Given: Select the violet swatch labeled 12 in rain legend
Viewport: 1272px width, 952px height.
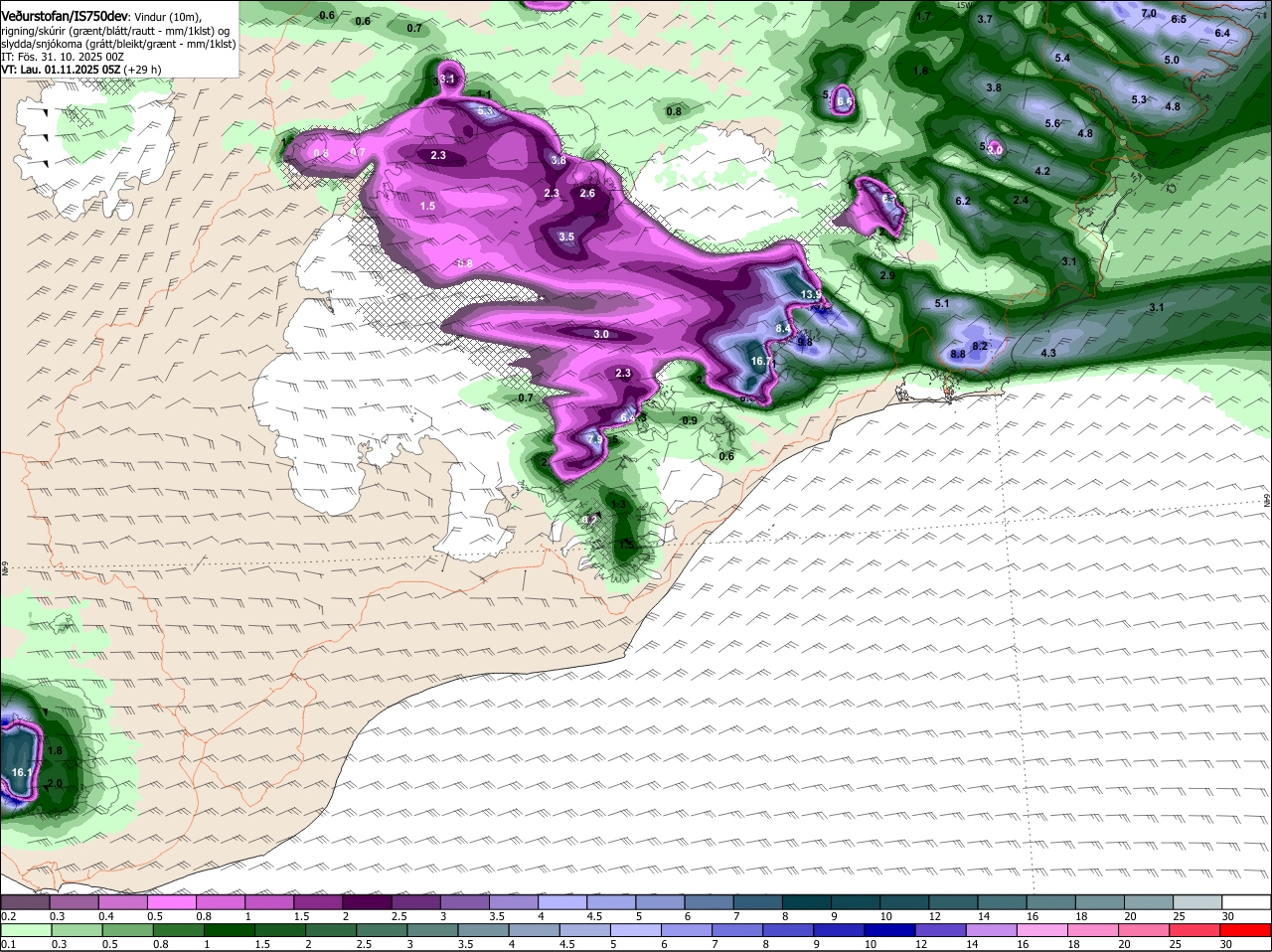Looking at the screenshot, I should (939, 930).
